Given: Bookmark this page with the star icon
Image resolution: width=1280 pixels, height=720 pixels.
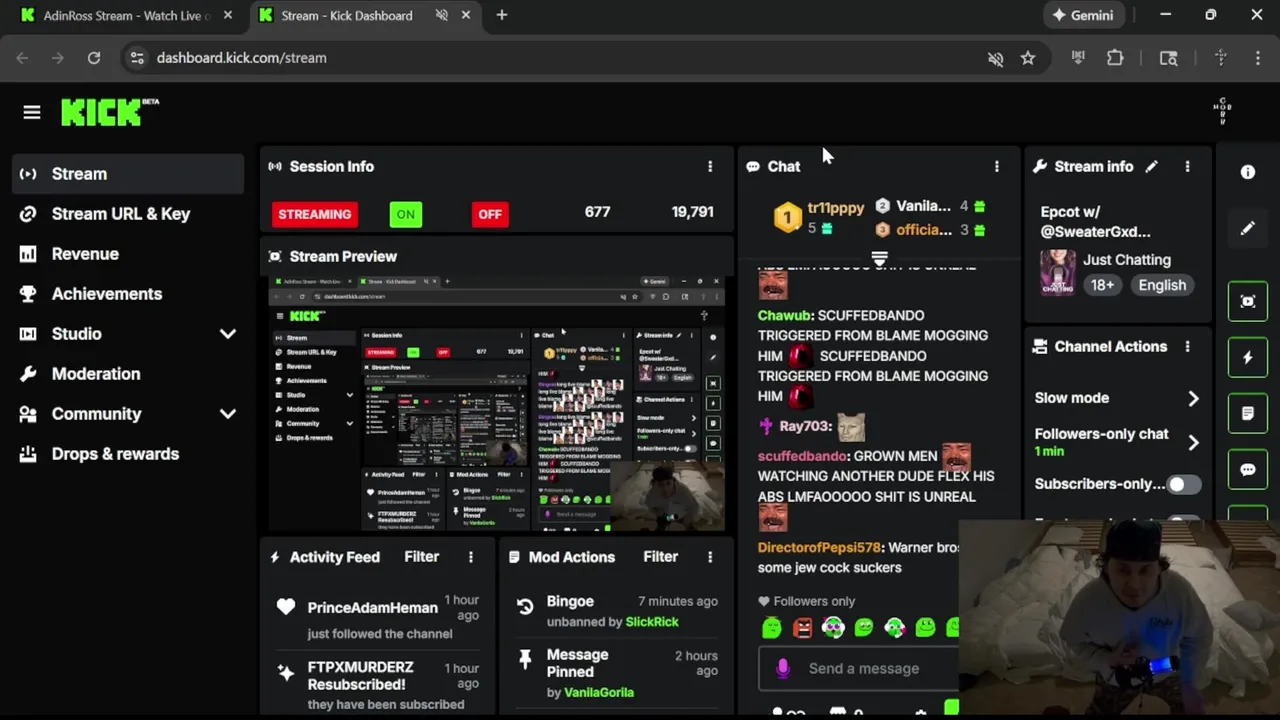Looking at the screenshot, I should point(1028,58).
